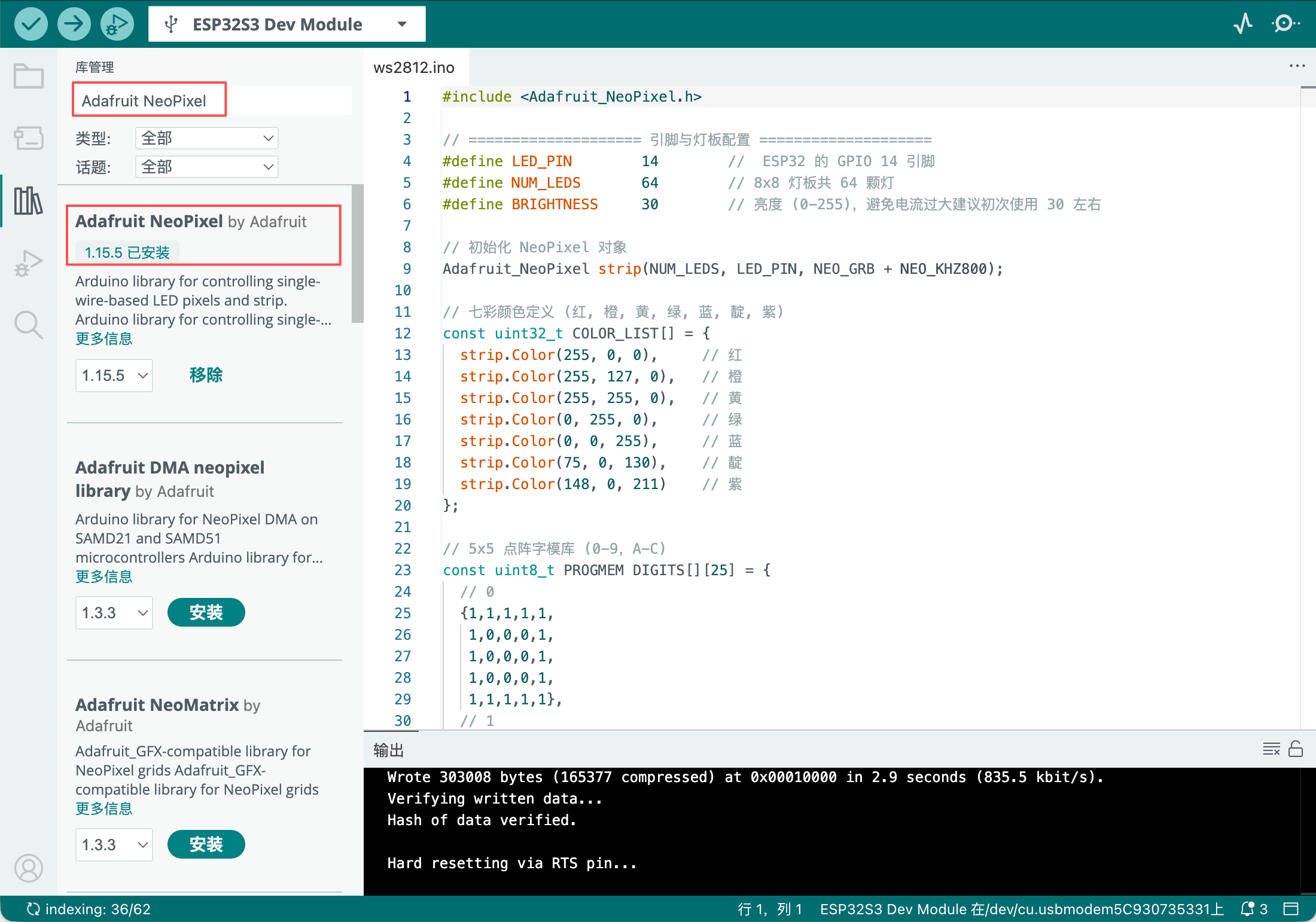
Task: Toggle the Library Manager sidebar icon
Action: tap(29, 200)
